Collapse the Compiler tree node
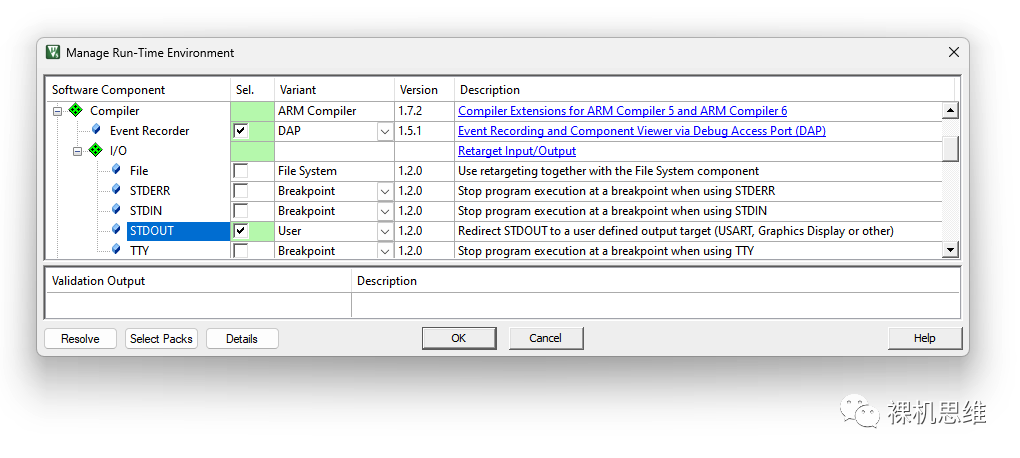The width and height of the screenshot is (1020, 458). (57, 111)
